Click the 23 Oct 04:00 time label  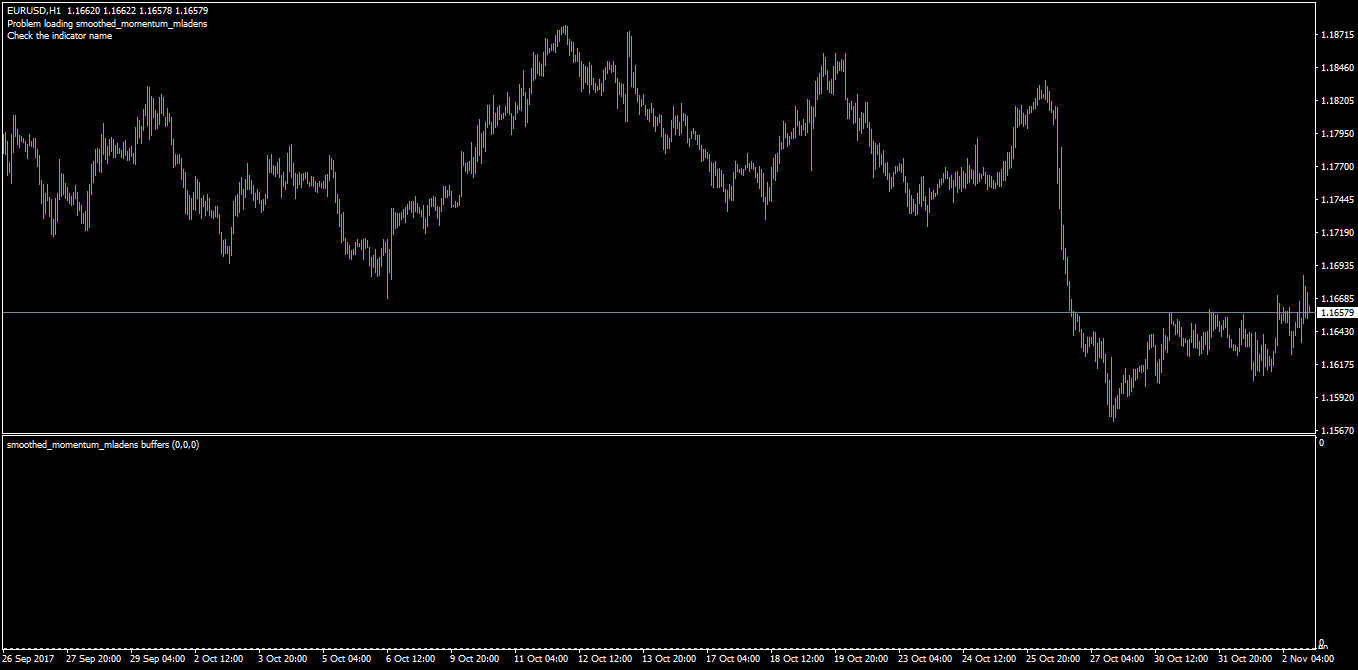(926, 659)
